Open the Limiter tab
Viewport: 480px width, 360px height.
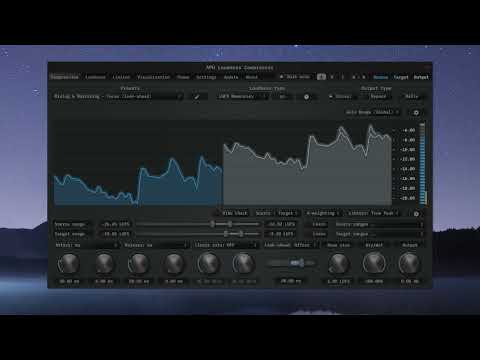coord(121,77)
